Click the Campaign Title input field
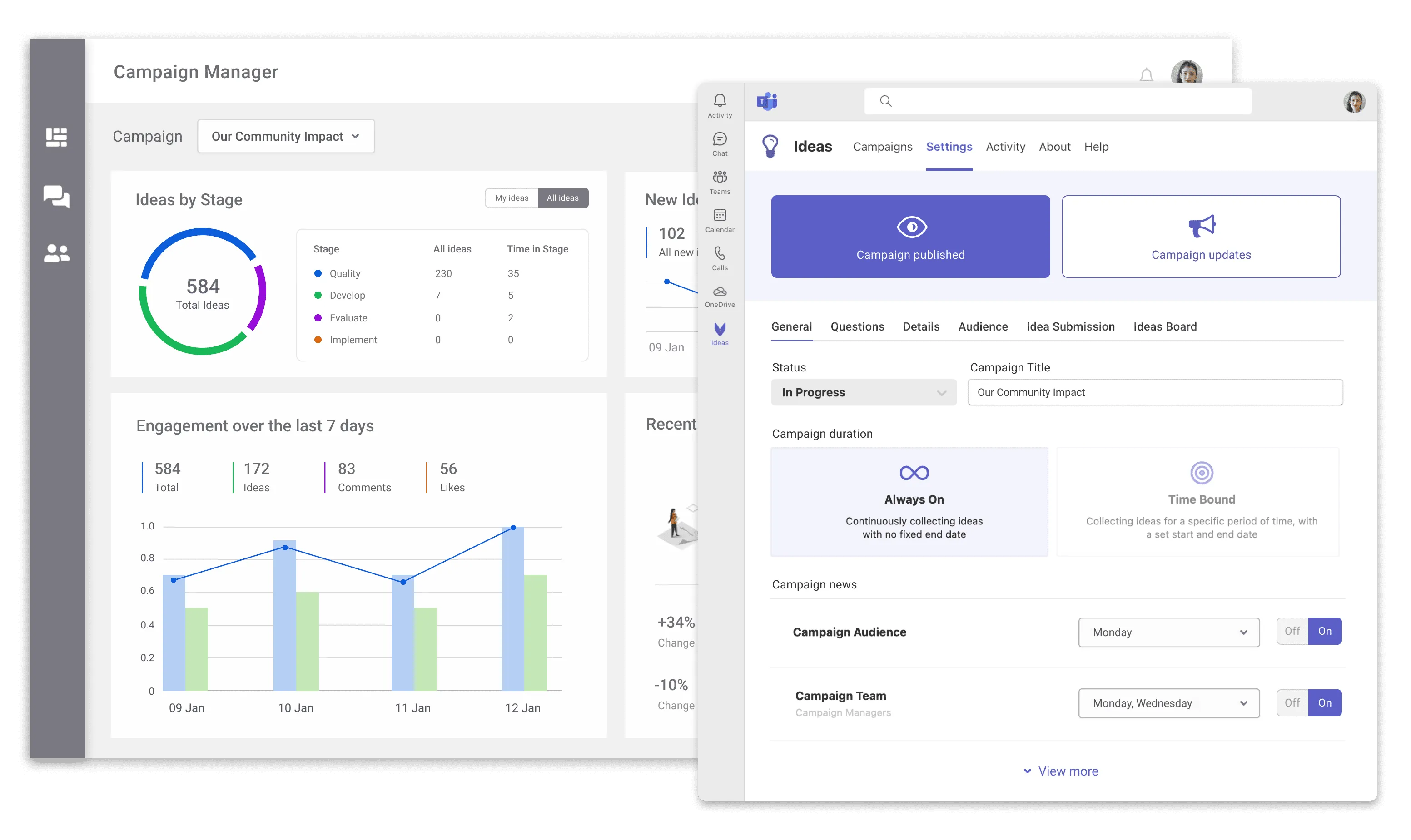The image size is (1411, 840). 1155,392
